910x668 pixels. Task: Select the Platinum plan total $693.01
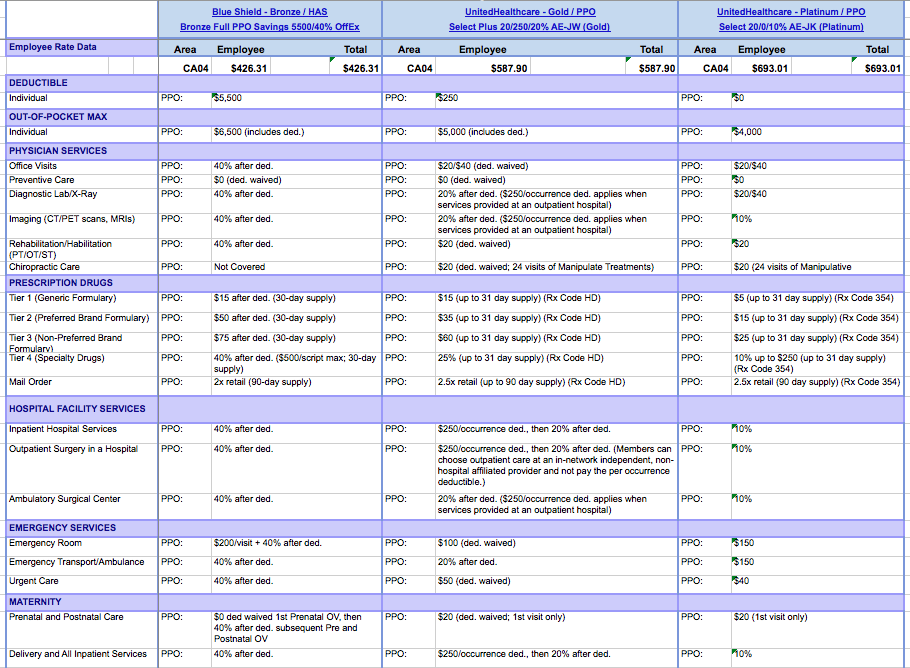pos(877,68)
